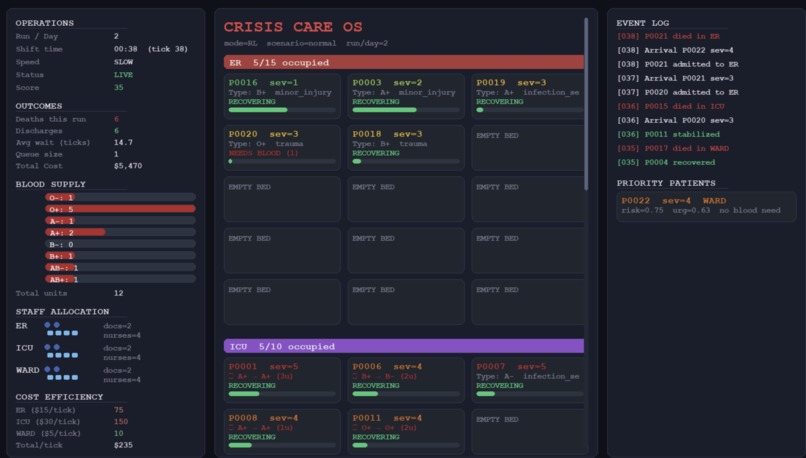Image resolution: width=806 pixels, height=458 pixels.
Task: Click log entry P0017 died in WARD
Action: [673, 148]
